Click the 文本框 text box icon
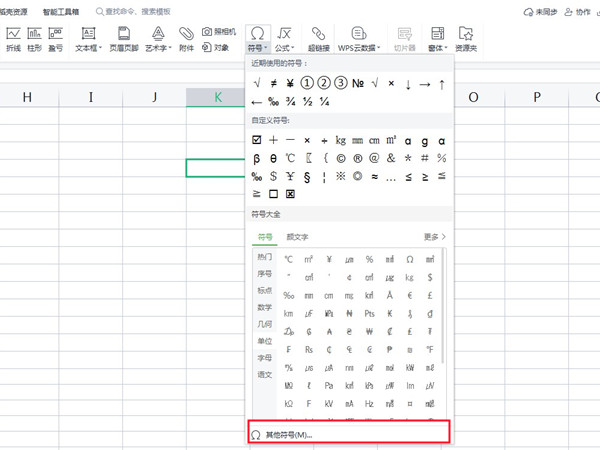 pos(88,34)
